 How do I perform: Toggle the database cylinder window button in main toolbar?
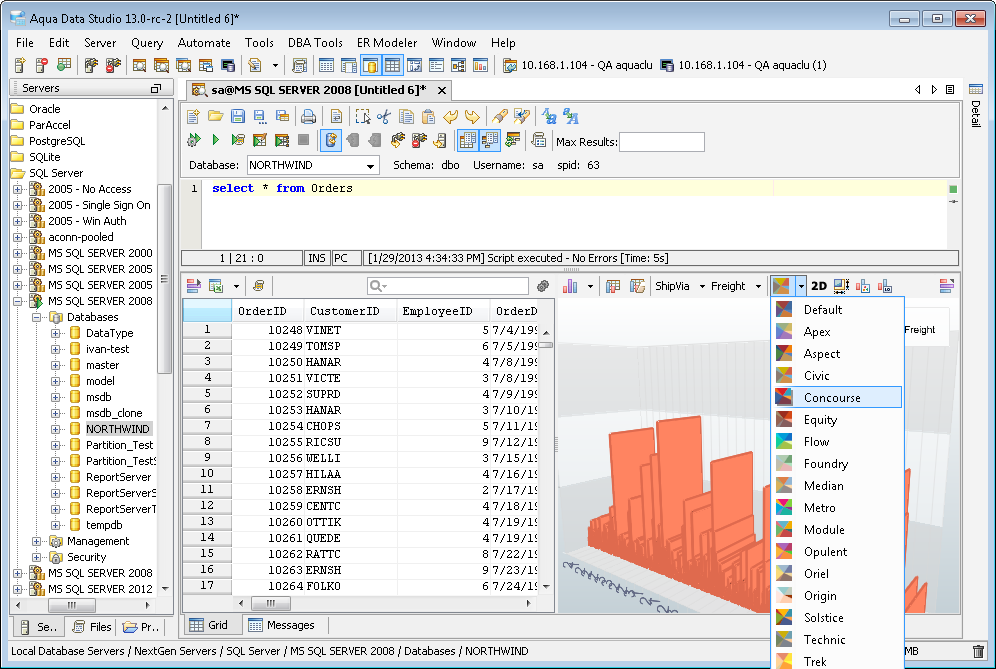pyautogui.click(x=370, y=65)
